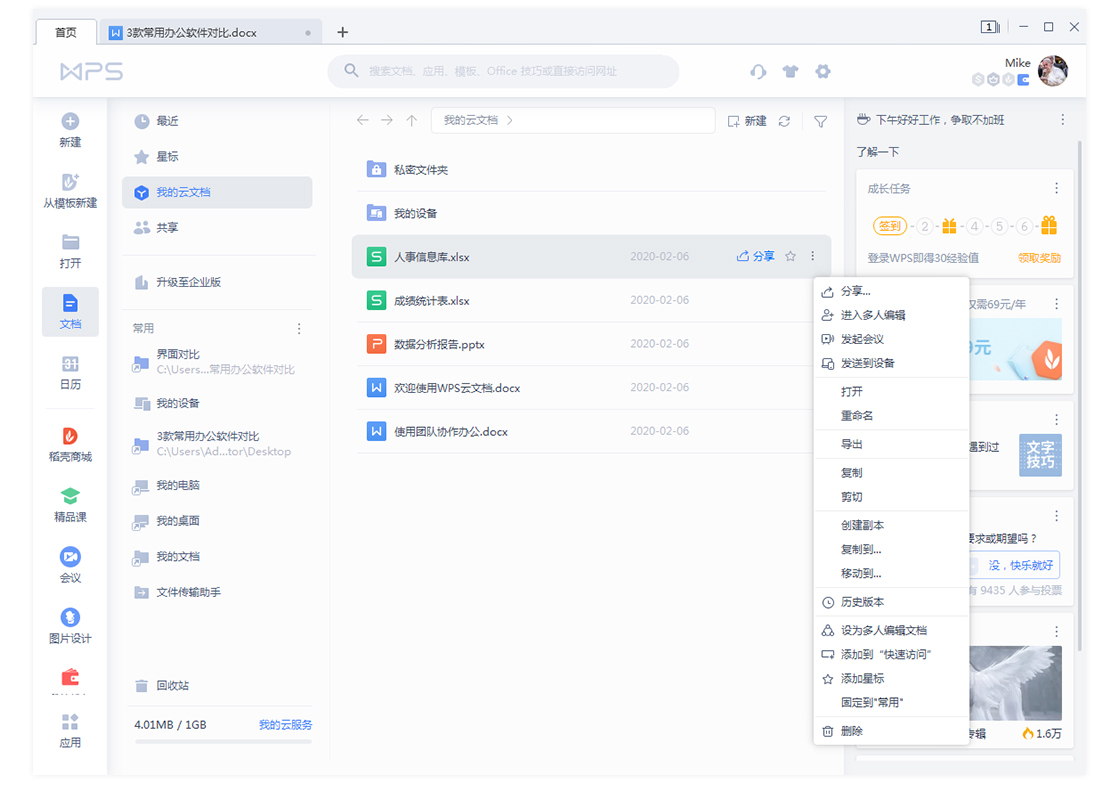Viewport: 1120px width, 790px height.
Task: Click the search documents input field
Action: 503,71
